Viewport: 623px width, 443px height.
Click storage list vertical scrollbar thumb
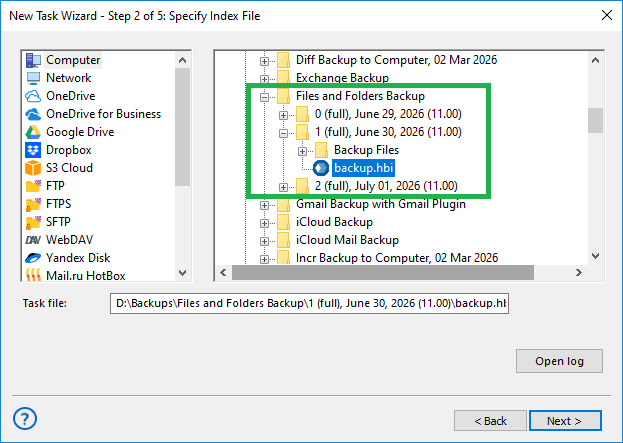coord(182,127)
